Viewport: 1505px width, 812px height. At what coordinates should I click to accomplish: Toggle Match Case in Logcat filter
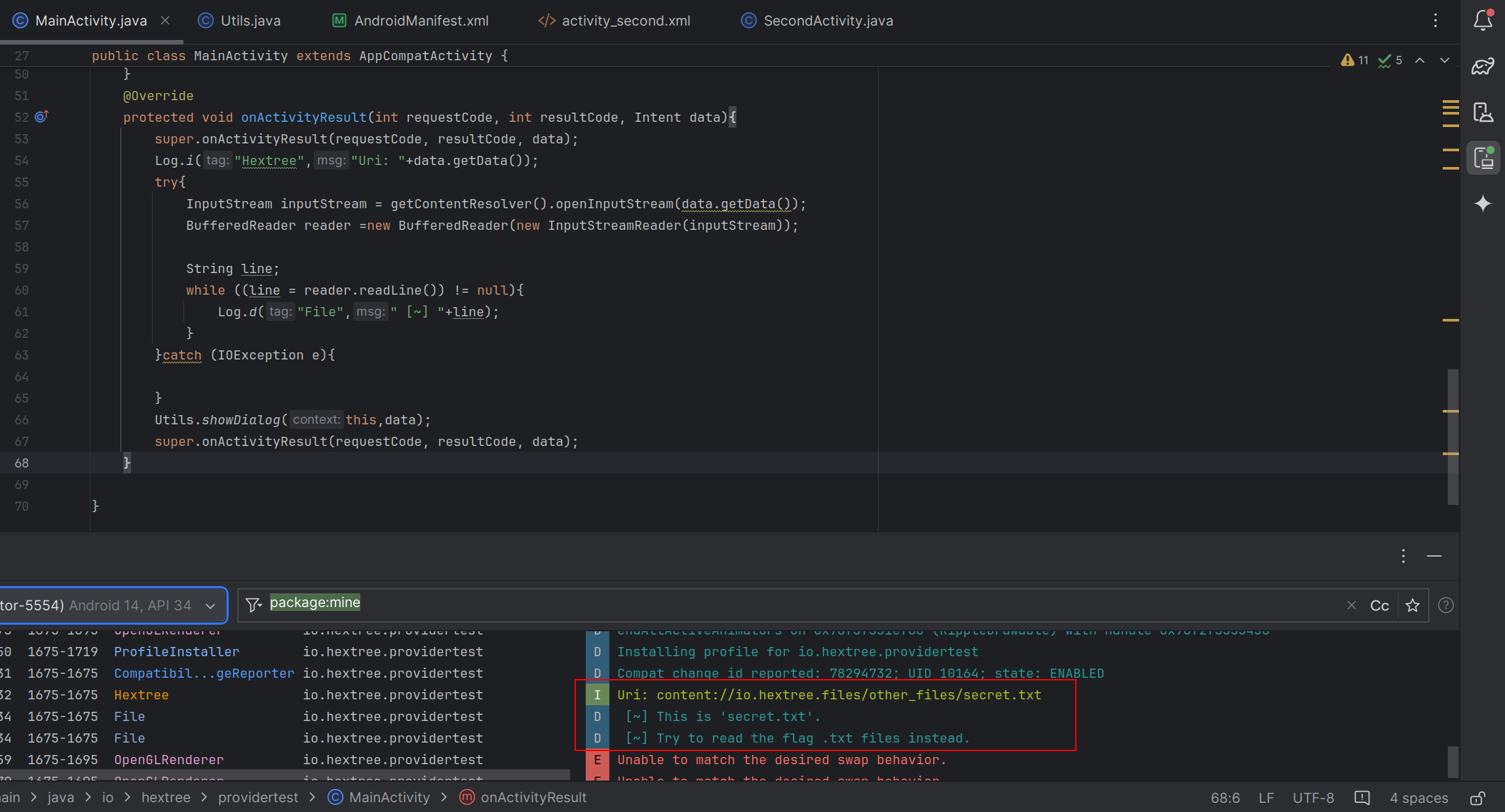pyautogui.click(x=1379, y=605)
